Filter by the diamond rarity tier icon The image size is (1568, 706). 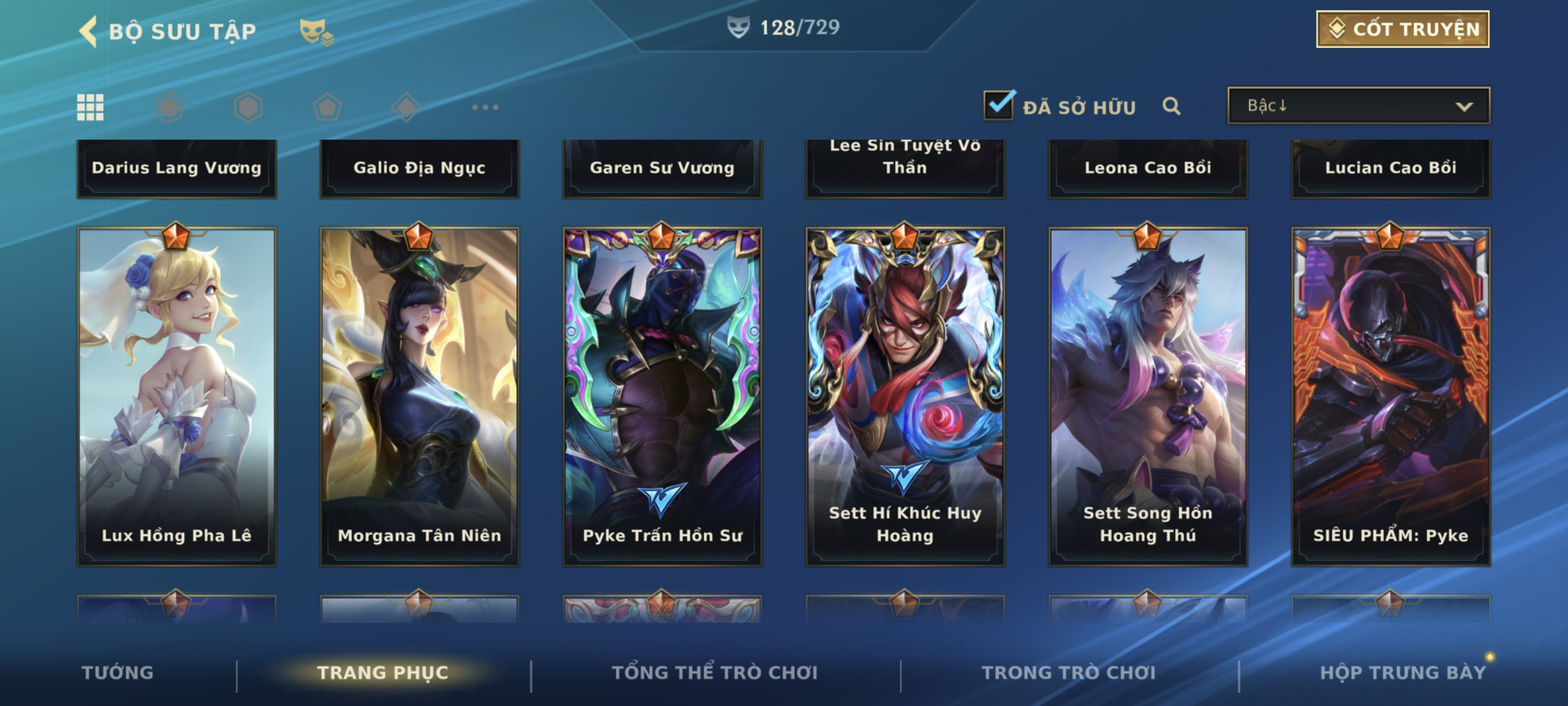coord(407,107)
